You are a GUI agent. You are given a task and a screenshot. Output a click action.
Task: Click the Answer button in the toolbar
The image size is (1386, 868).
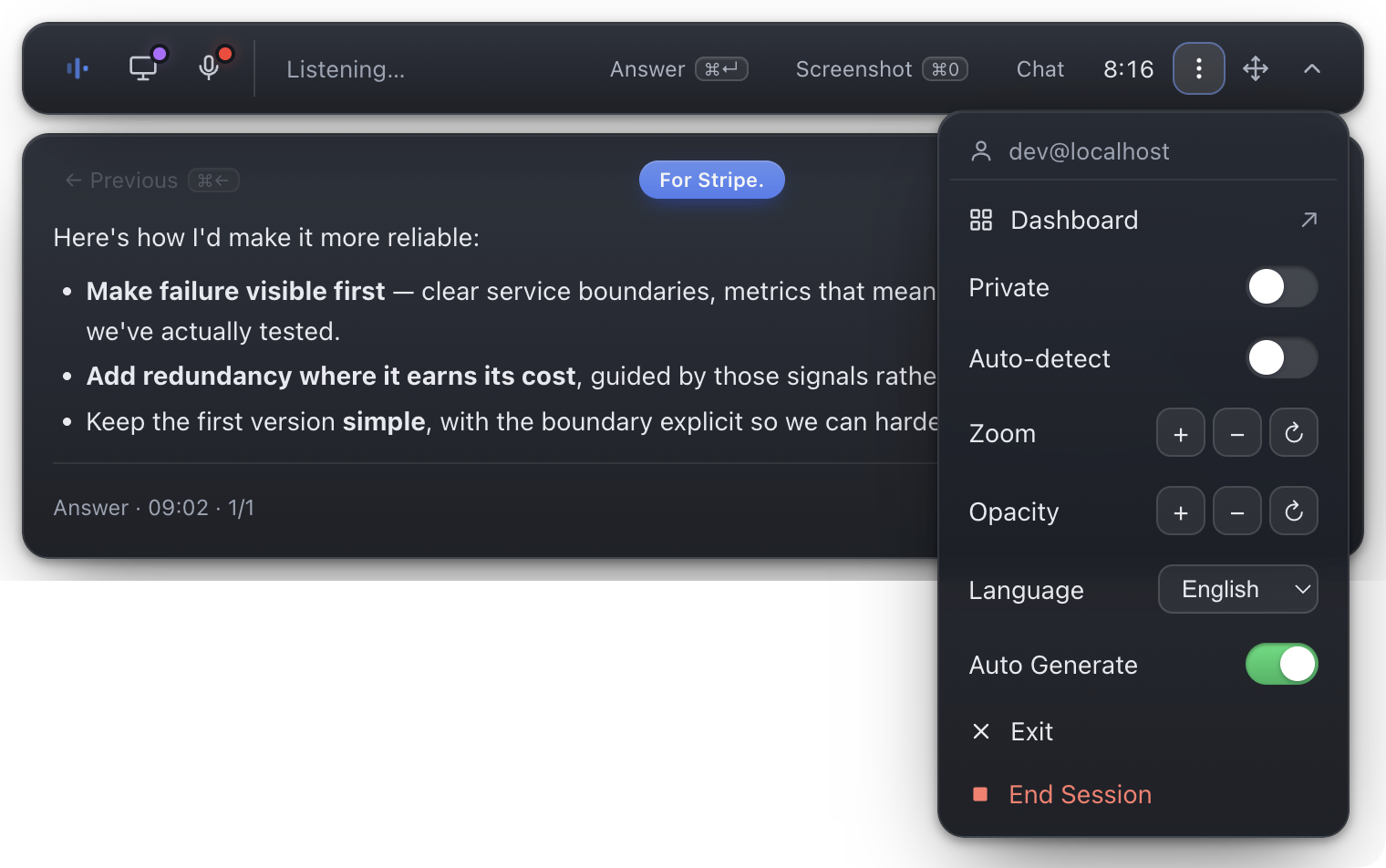pyautogui.click(x=679, y=69)
